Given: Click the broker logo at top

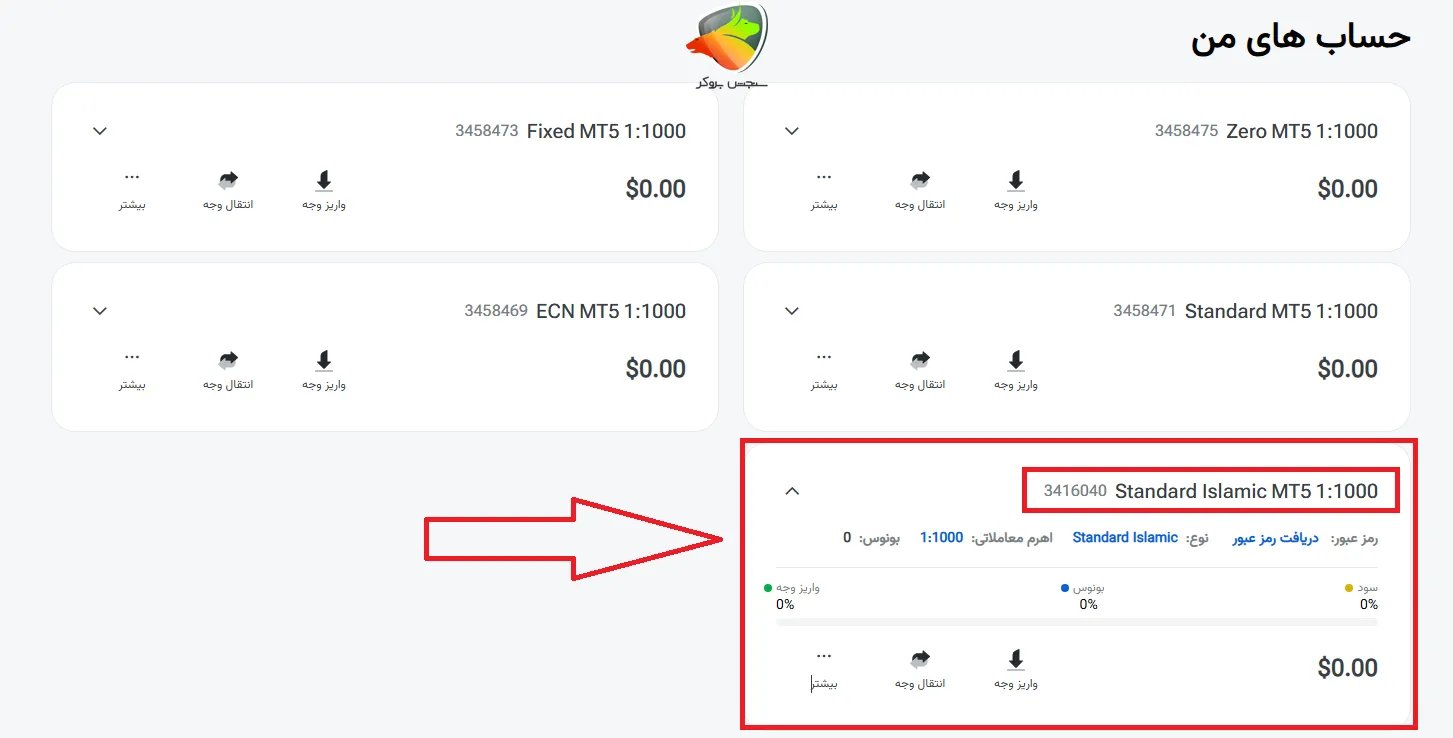Looking at the screenshot, I should pos(727,45).
